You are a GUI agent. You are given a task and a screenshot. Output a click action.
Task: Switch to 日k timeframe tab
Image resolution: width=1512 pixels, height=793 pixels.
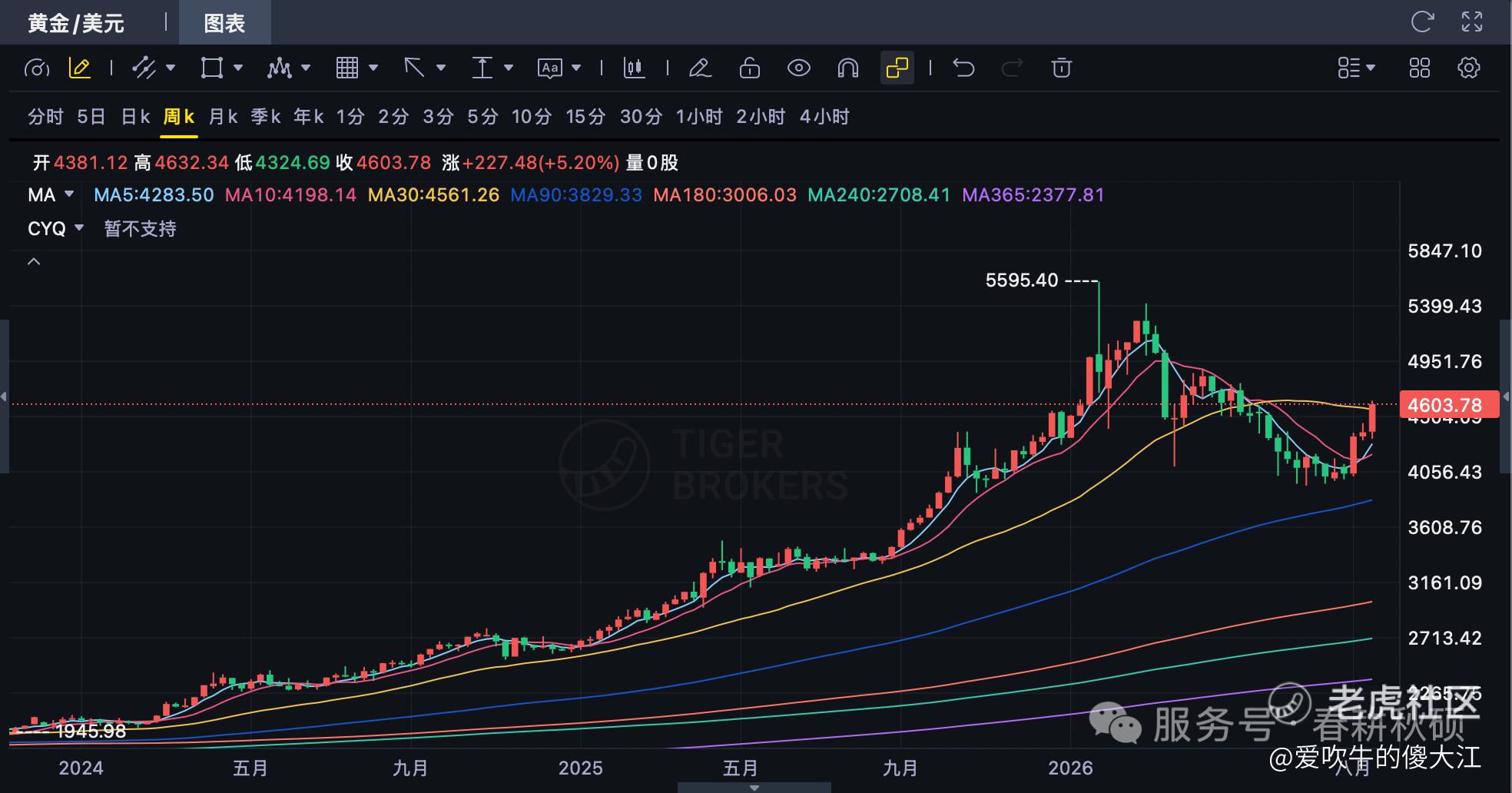point(135,117)
